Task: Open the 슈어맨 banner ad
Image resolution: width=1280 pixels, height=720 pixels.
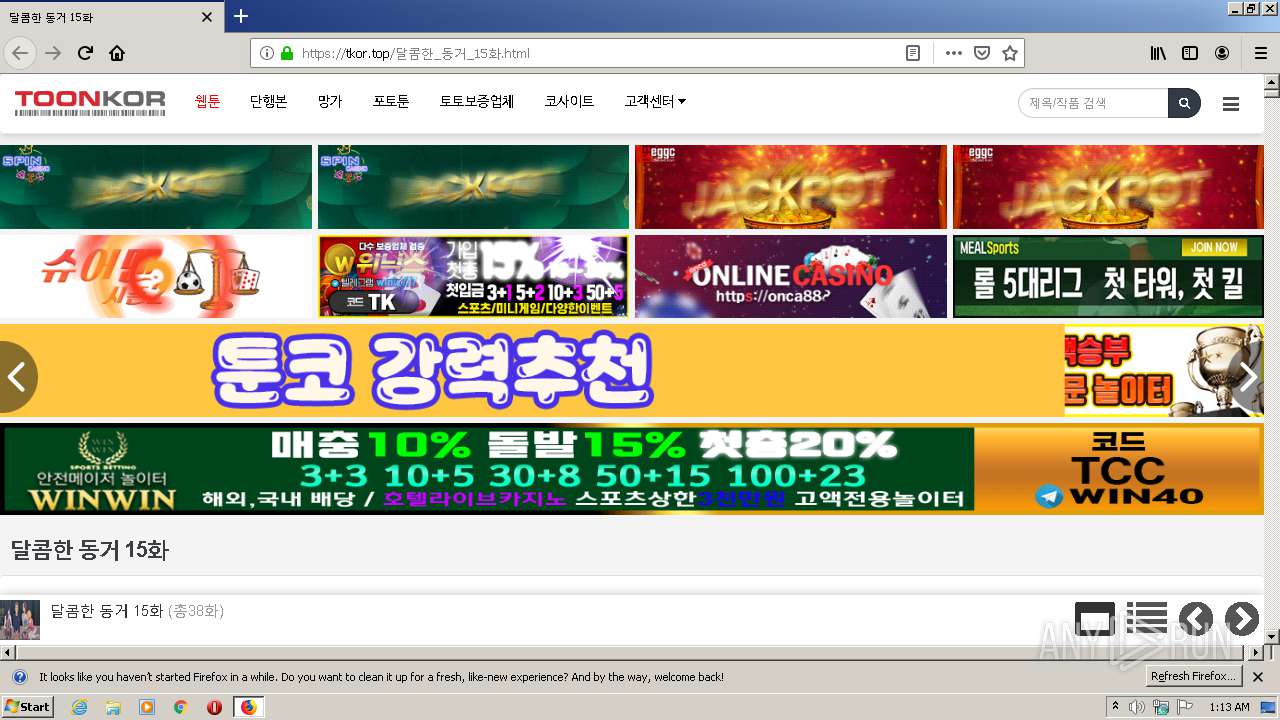Action: click(x=156, y=276)
